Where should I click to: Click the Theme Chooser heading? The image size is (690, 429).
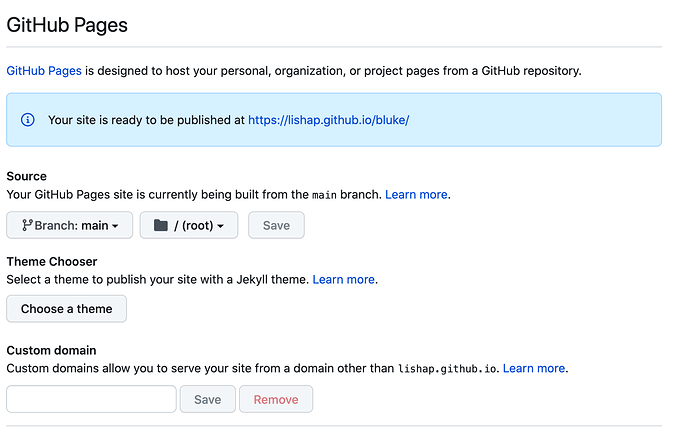pos(52,261)
